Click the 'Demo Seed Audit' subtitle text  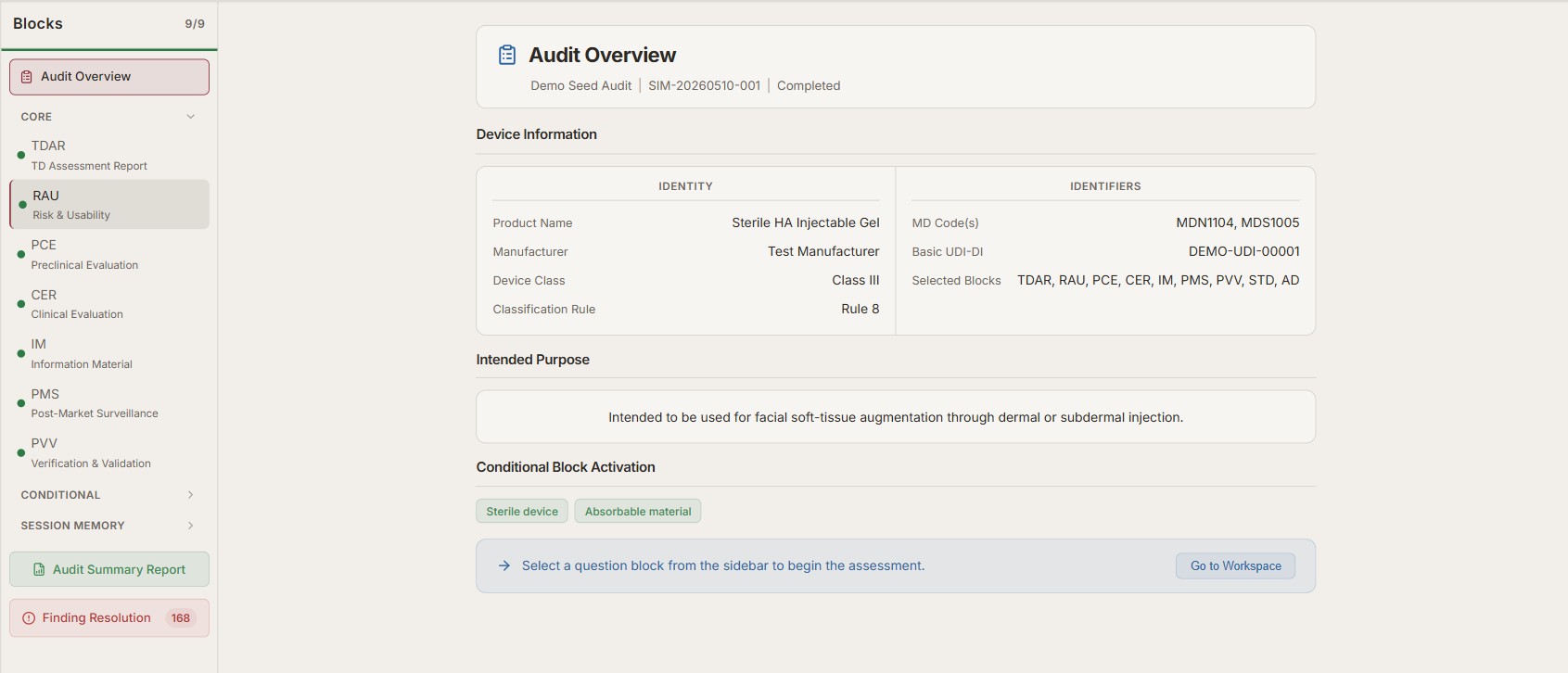(580, 85)
